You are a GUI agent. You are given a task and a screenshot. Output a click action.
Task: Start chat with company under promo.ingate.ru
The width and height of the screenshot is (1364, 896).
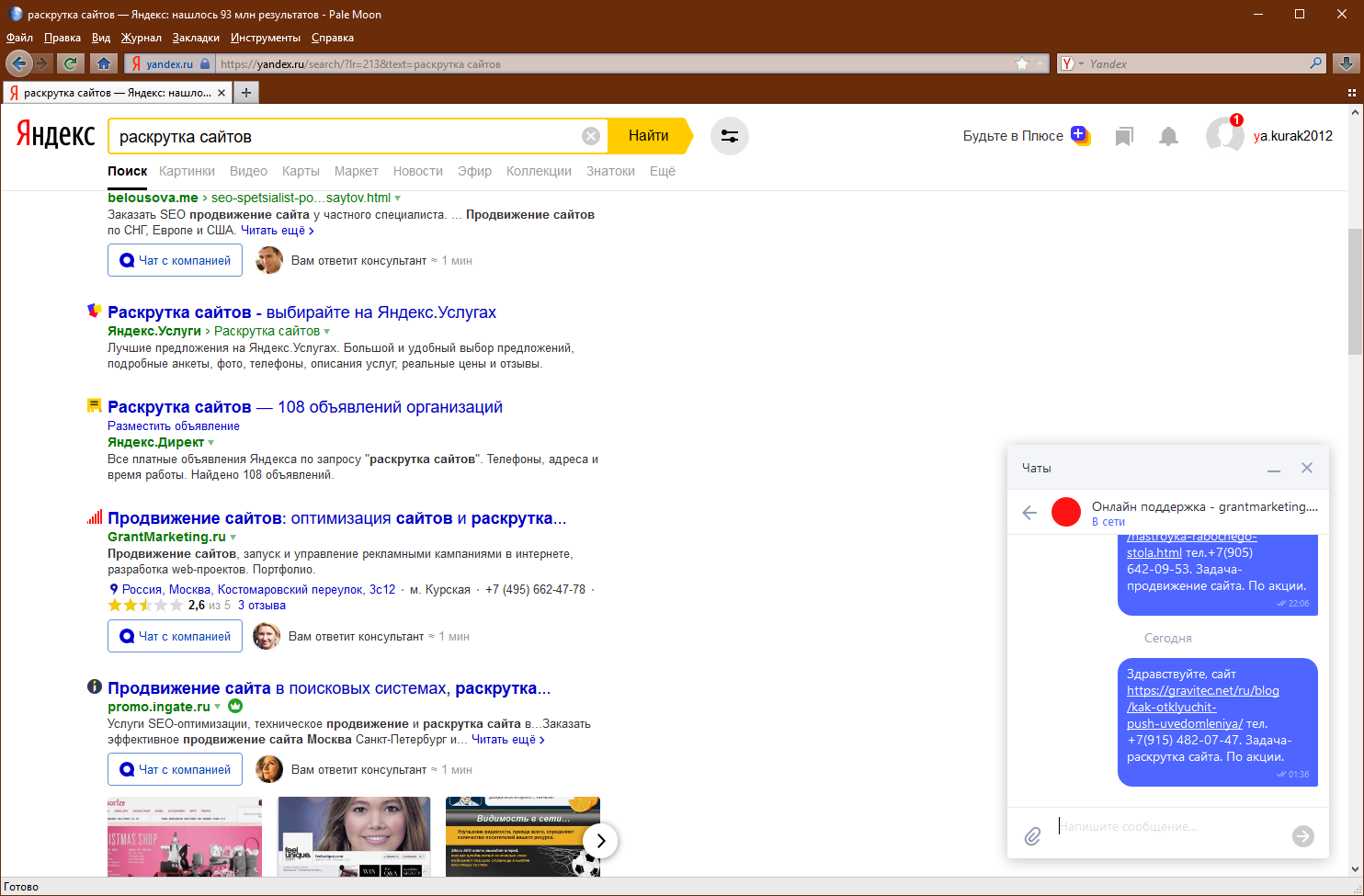(x=175, y=769)
